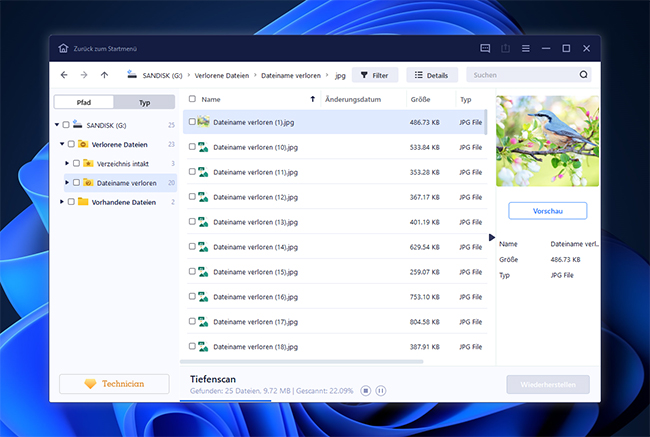650x437 pixels.
Task: Collapse preview panel with the side triangle
Action: (x=492, y=237)
